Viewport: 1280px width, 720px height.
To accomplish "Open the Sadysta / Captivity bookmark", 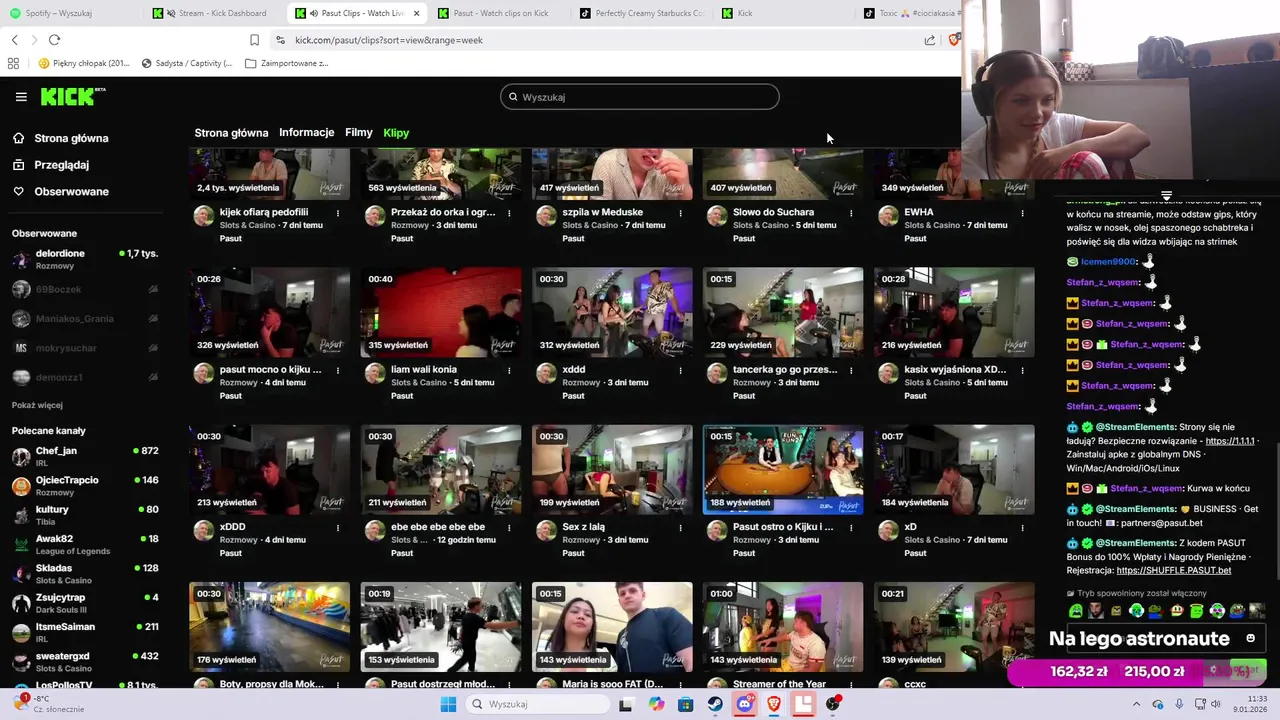I will tap(187, 63).
